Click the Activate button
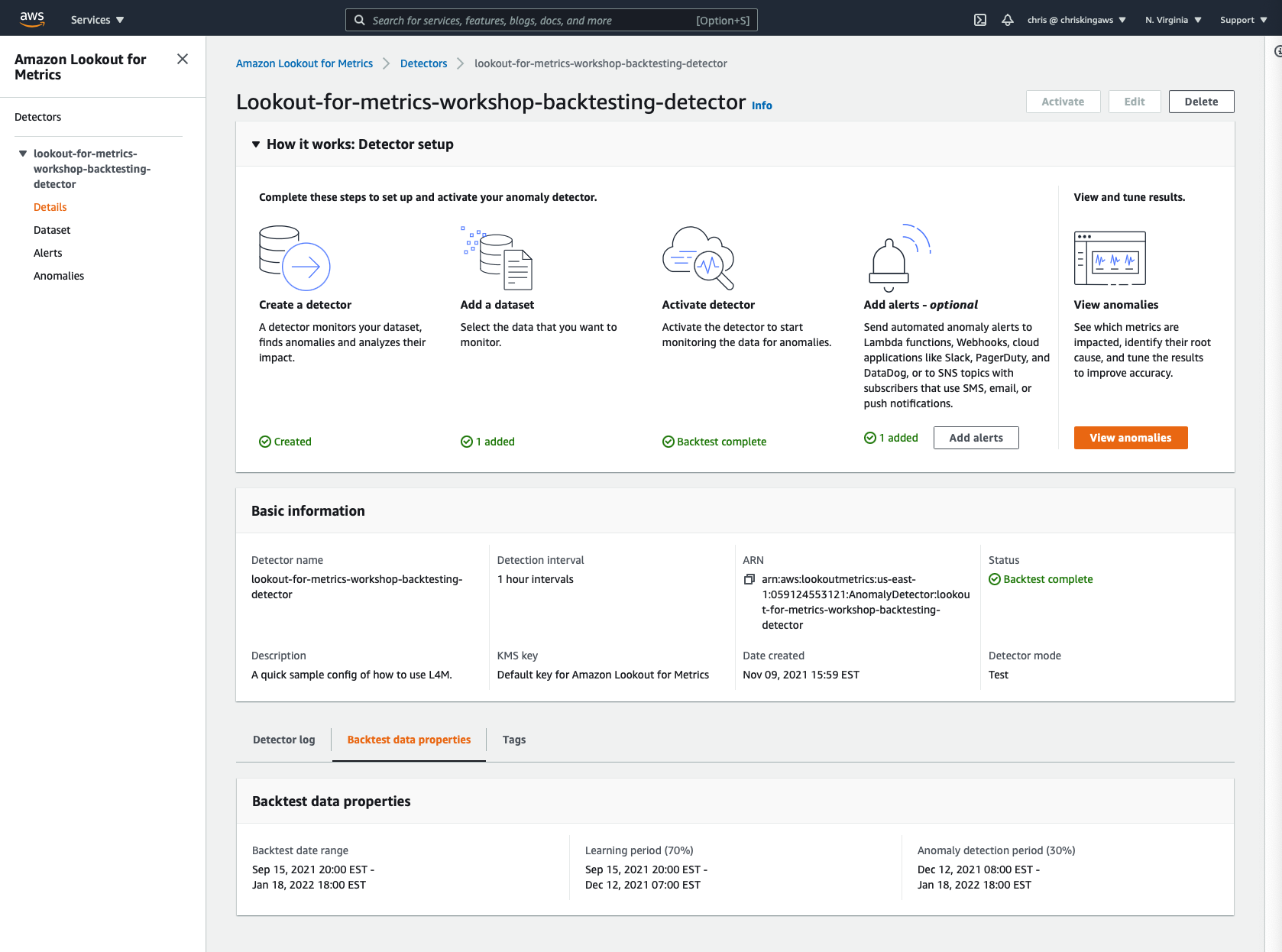The image size is (1282, 952). coord(1063,102)
